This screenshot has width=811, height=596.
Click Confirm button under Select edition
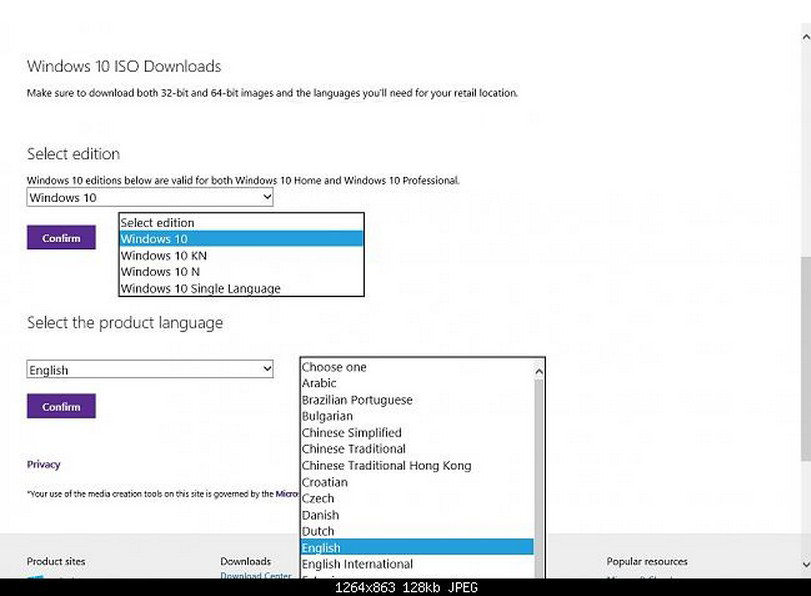click(x=61, y=237)
